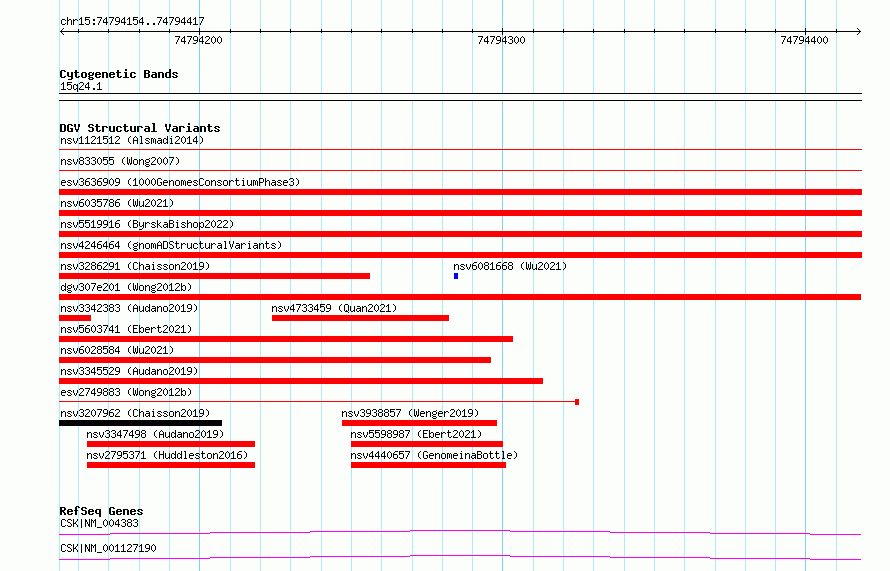Click the Cytogenetic Bands track title
The height and width of the screenshot is (571, 890).
[x=119, y=74]
